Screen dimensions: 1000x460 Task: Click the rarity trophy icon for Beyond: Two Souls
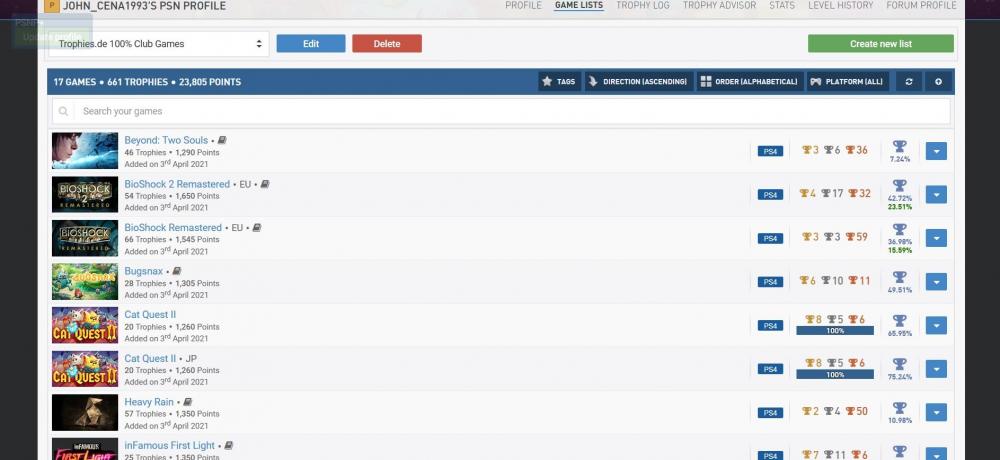click(x=899, y=145)
